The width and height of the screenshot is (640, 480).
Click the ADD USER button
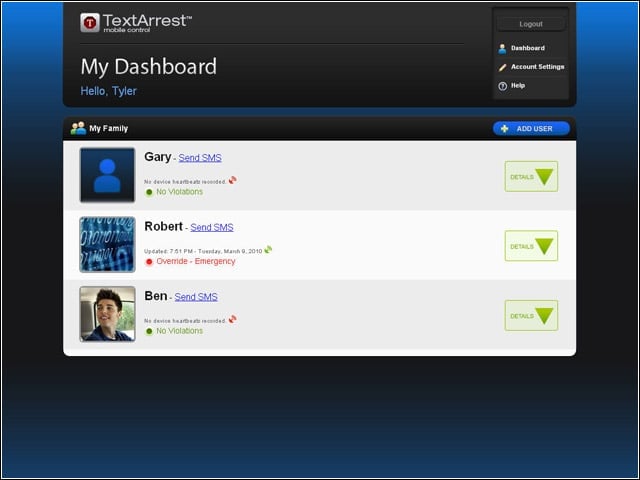531,129
